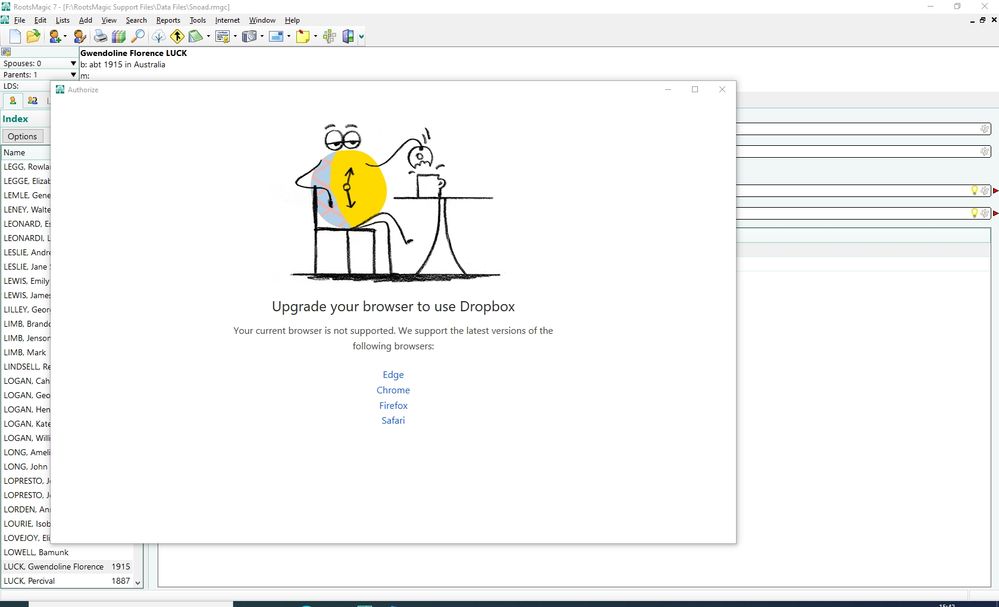
Task: Click the yellow sticky note icon
Action: tap(303, 36)
